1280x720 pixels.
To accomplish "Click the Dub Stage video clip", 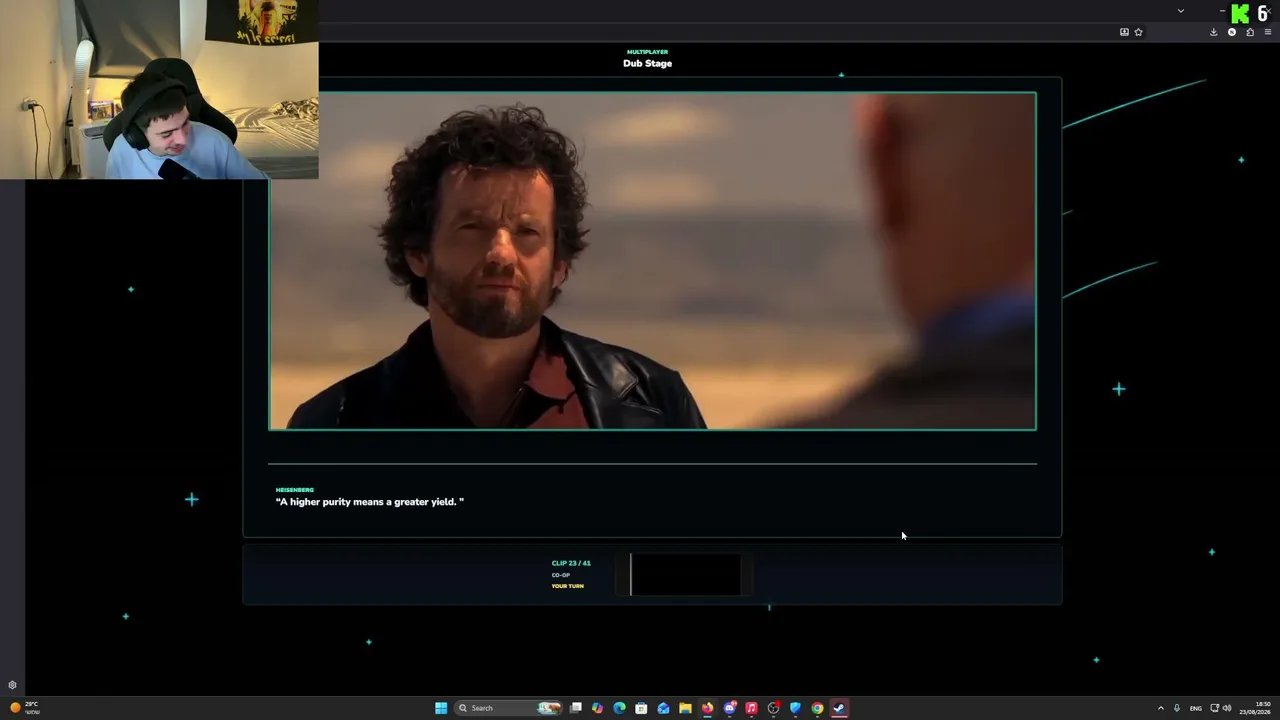I will [653, 261].
